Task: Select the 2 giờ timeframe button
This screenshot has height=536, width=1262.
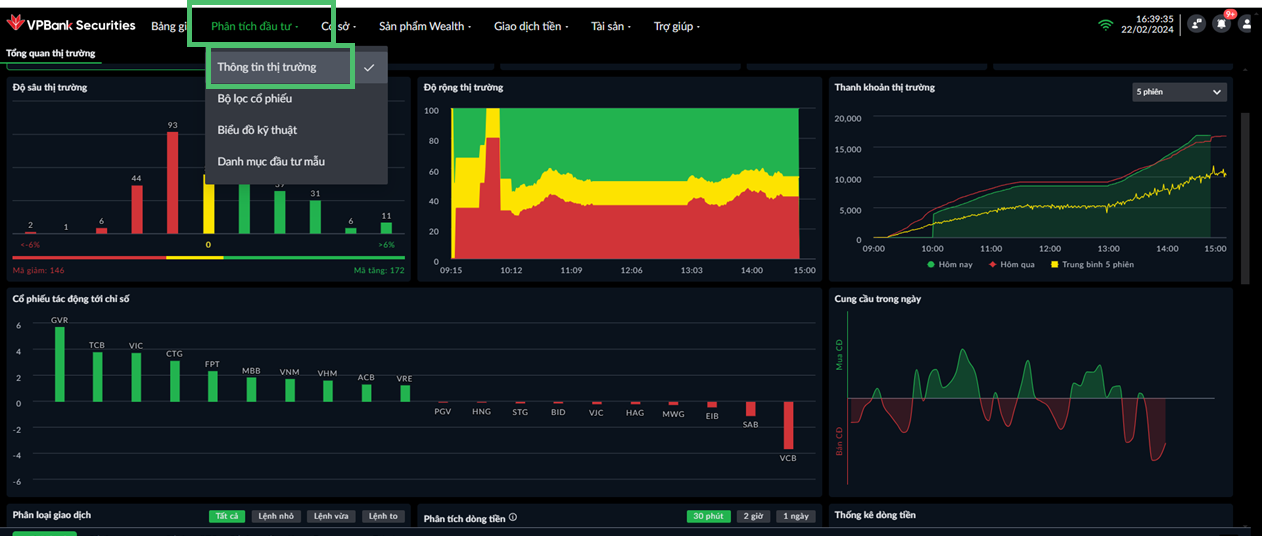Action: pyautogui.click(x=752, y=516)
